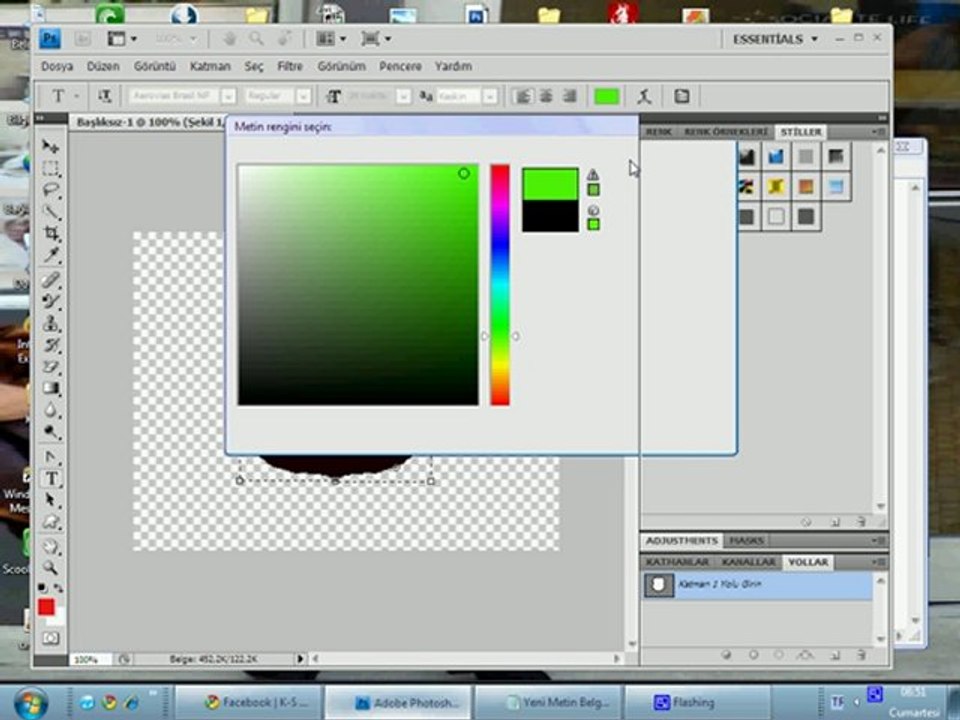
Task: Open the font style dropdown
Action: tap(303, 96)
